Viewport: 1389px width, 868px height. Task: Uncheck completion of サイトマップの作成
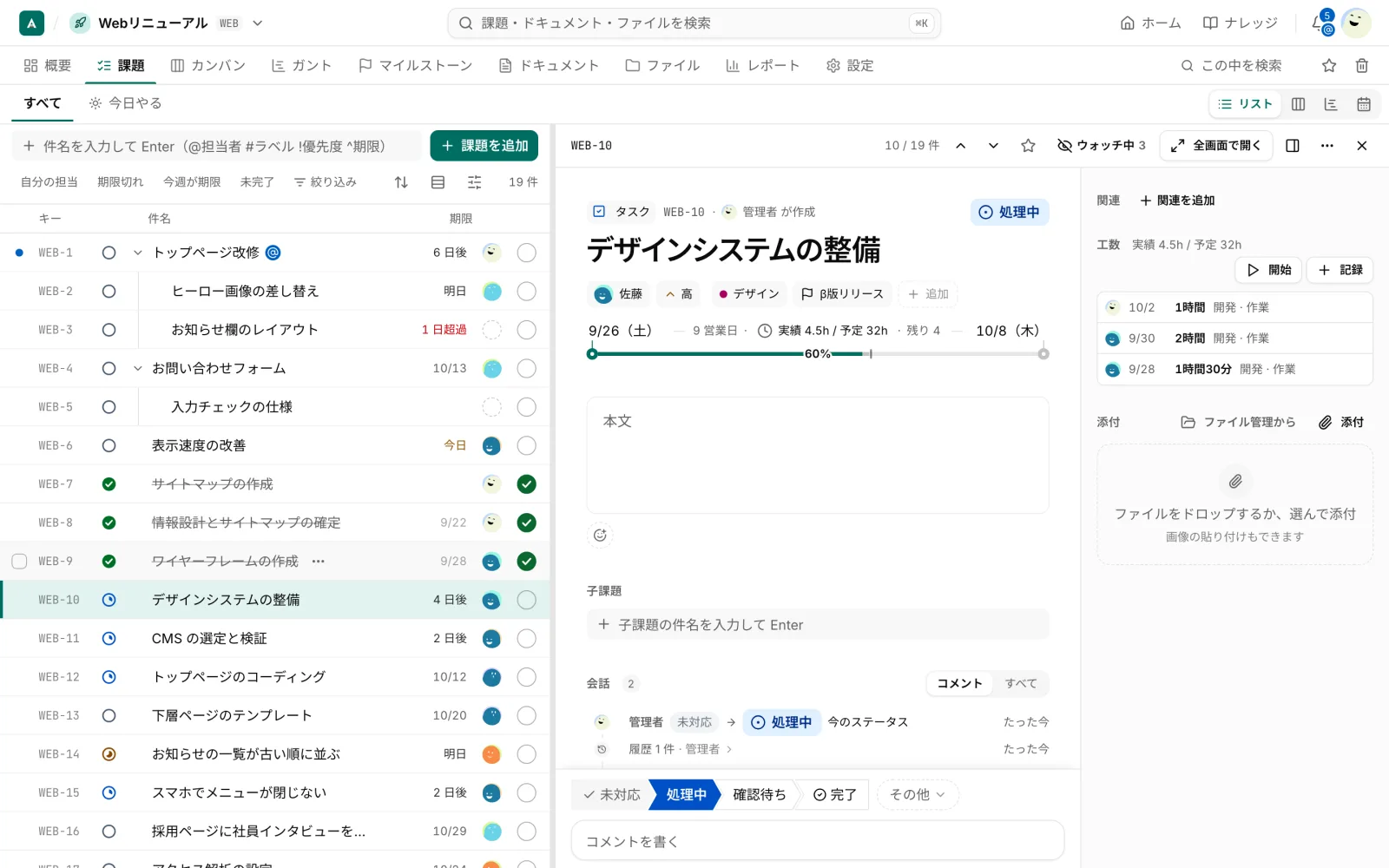click(527, 484)
